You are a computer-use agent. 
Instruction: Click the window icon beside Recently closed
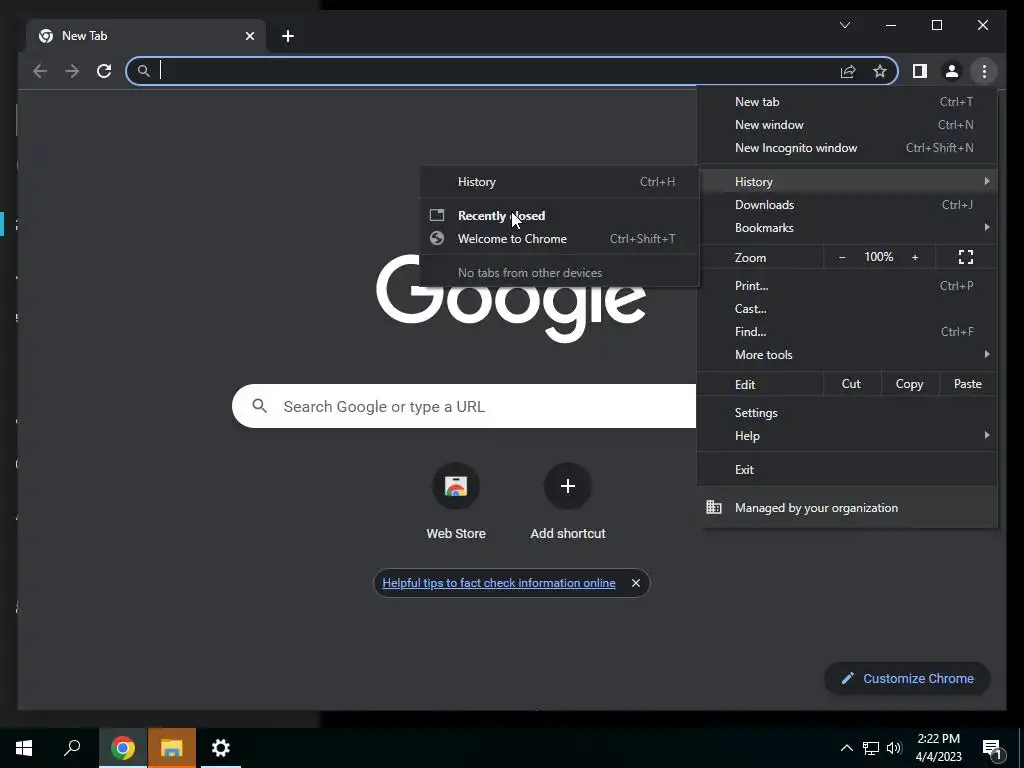tap(437, 215)
